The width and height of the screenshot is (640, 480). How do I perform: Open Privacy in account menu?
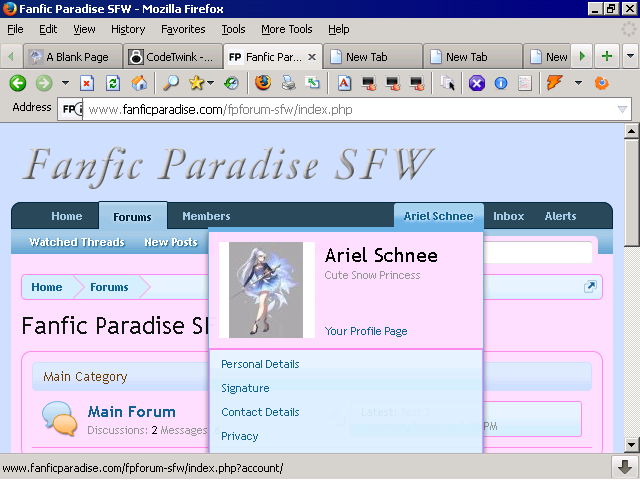click(240, 436)
